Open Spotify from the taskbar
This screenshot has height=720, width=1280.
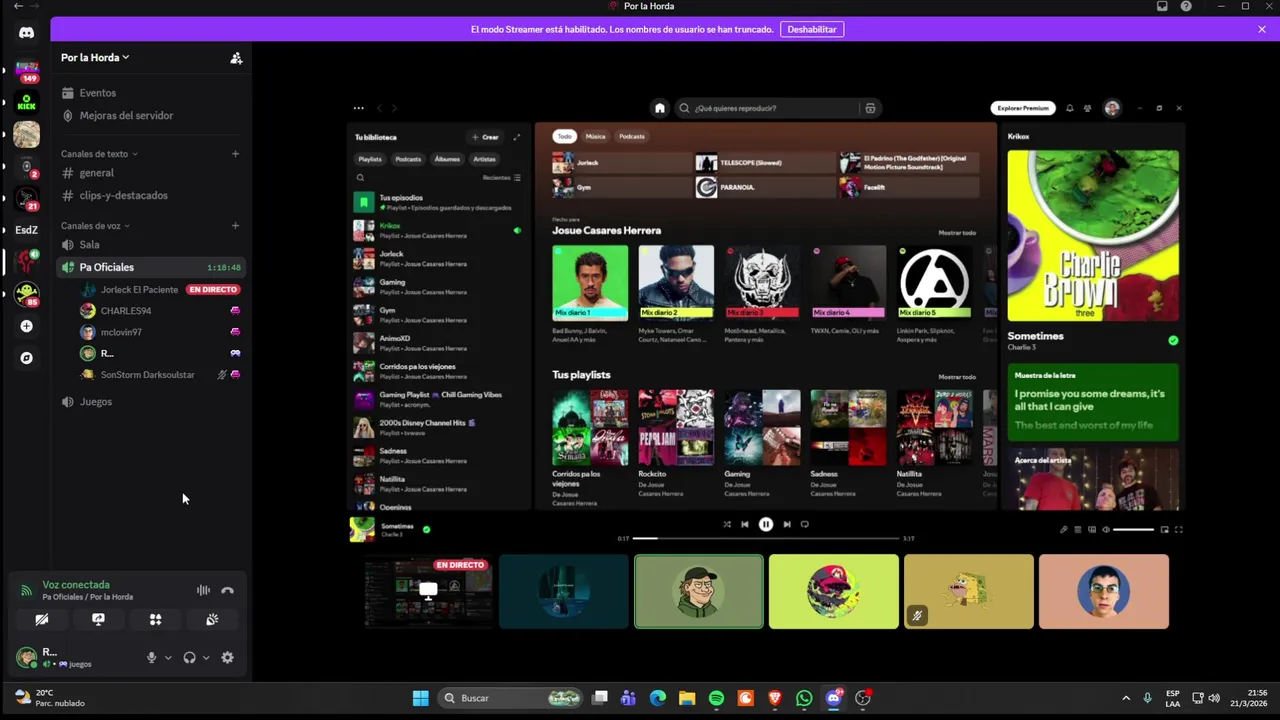tap(716, 698)
